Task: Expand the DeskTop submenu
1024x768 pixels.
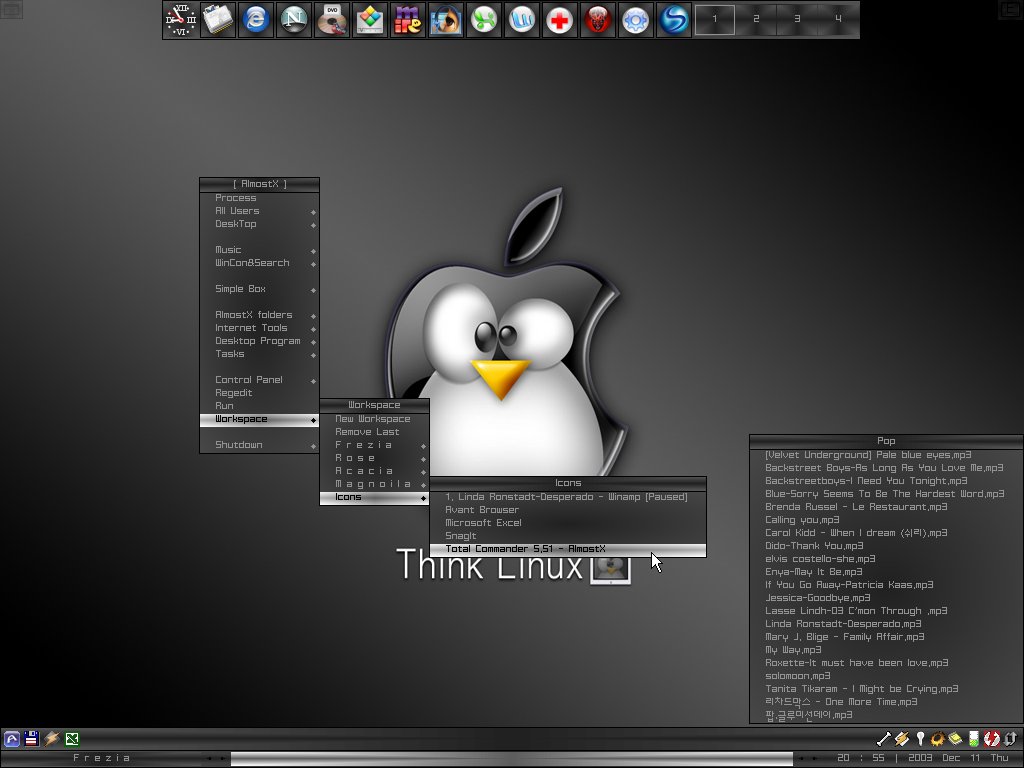Action: (x=259, y=224)
